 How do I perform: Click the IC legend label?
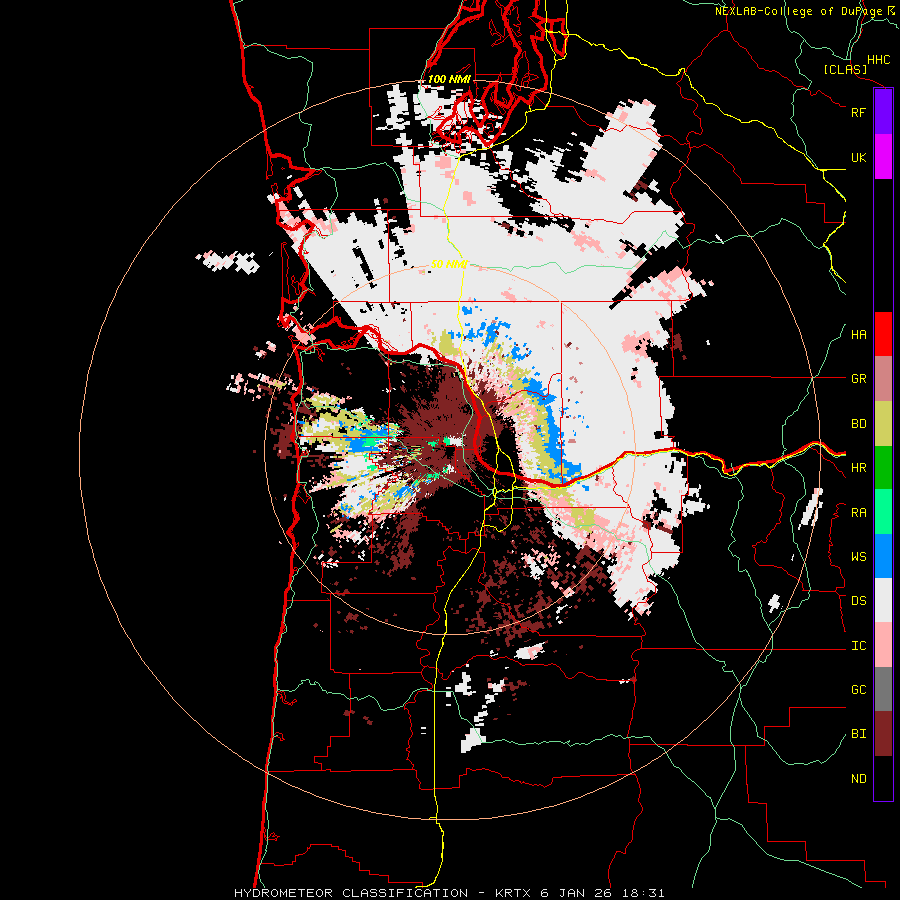[x=858, y=646]
